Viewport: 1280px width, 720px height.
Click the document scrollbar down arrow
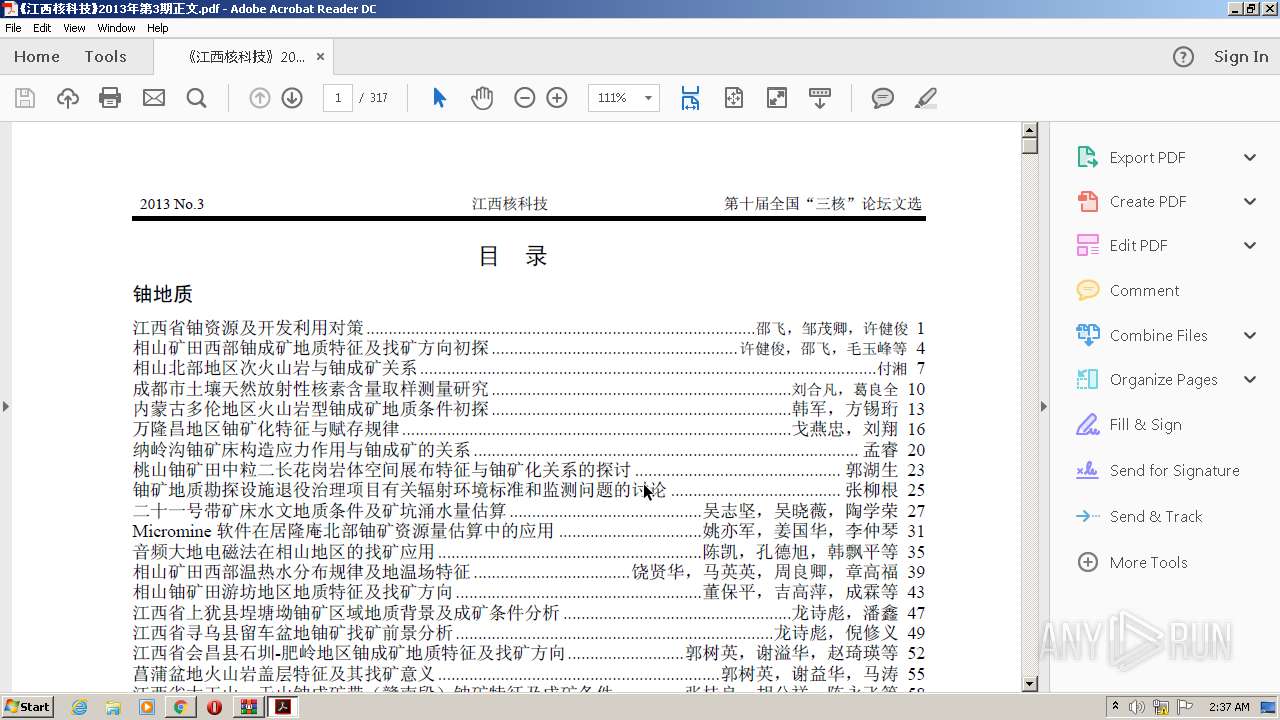tap(1030, 684)
